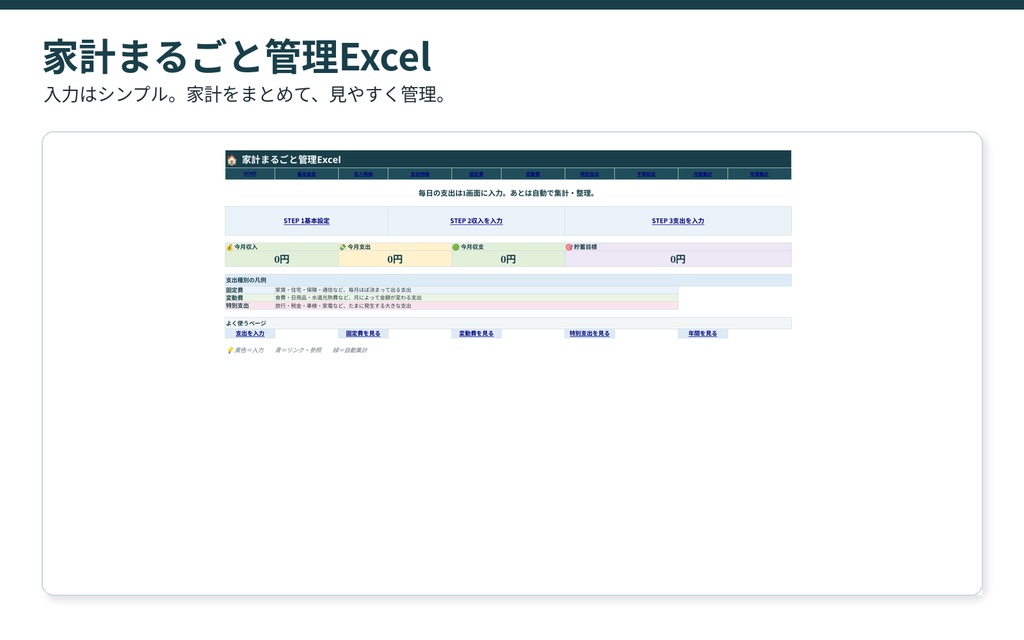Switch to the 収入明細 navigation tab
1024x640 pixels.
363,174
